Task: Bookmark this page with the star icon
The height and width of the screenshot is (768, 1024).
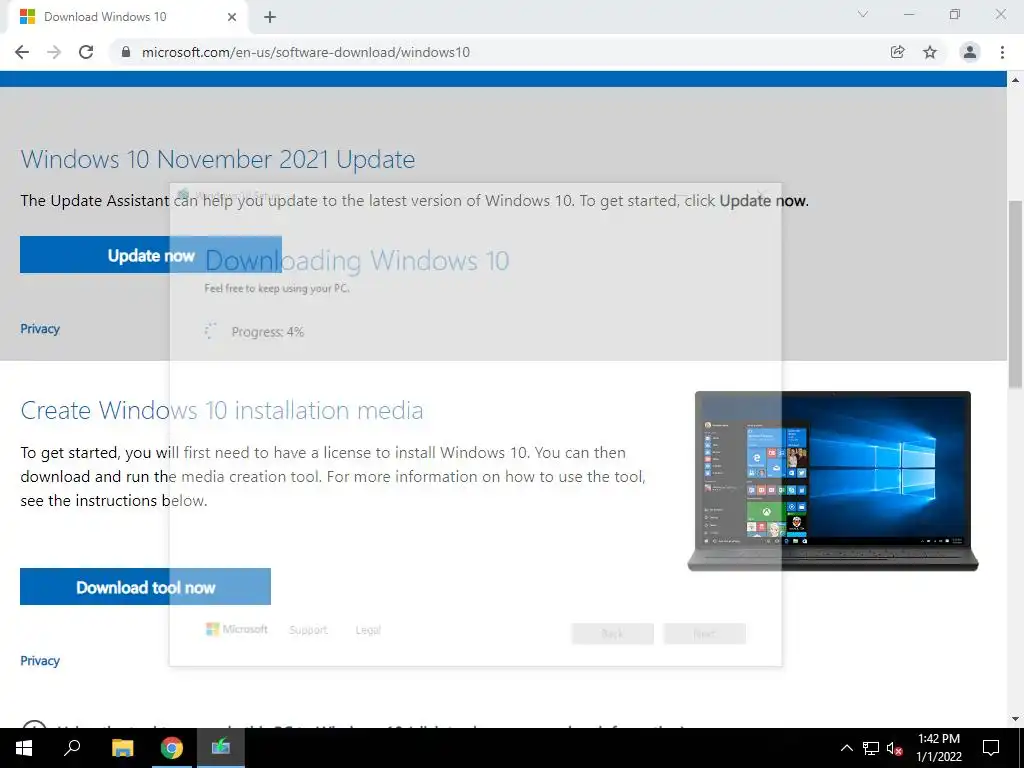Action: pos(930,52)
